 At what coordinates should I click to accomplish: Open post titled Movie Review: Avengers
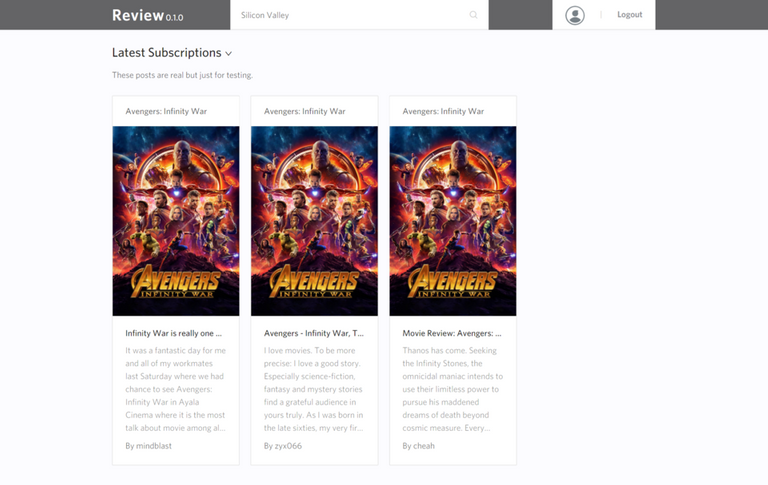tap(452, 333)
